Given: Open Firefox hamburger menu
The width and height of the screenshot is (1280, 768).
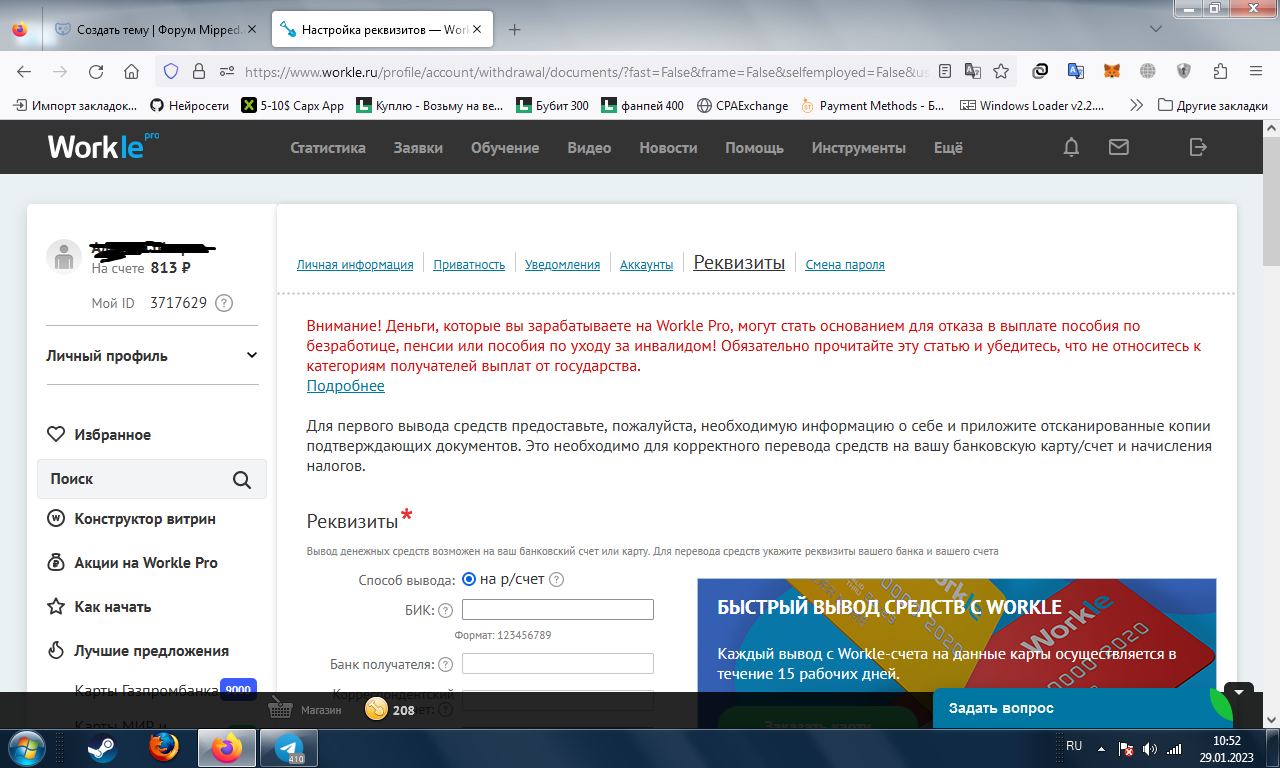Looking at the screenshot, I should 1257,72.
